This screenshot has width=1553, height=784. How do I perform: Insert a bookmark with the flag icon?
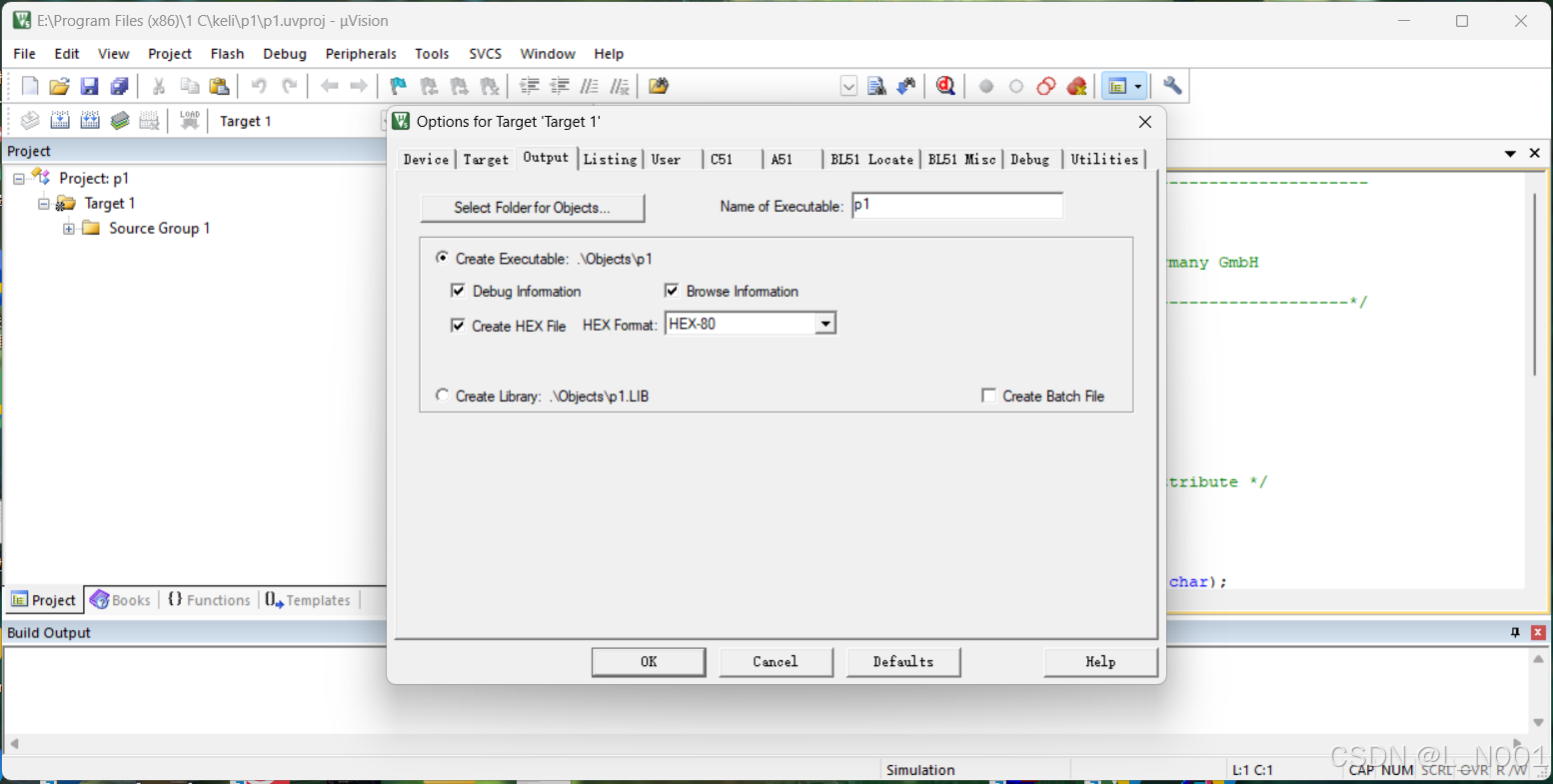tap(398, 86)
